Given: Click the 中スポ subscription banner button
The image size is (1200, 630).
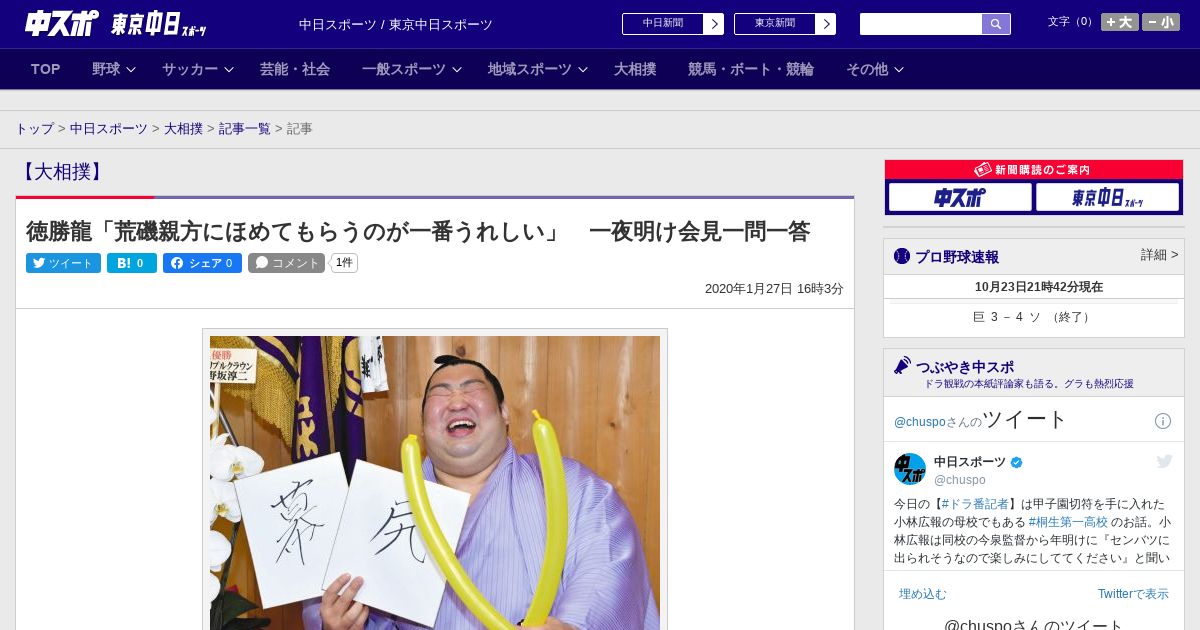Looking at the screenshot, I should [960, 197].
